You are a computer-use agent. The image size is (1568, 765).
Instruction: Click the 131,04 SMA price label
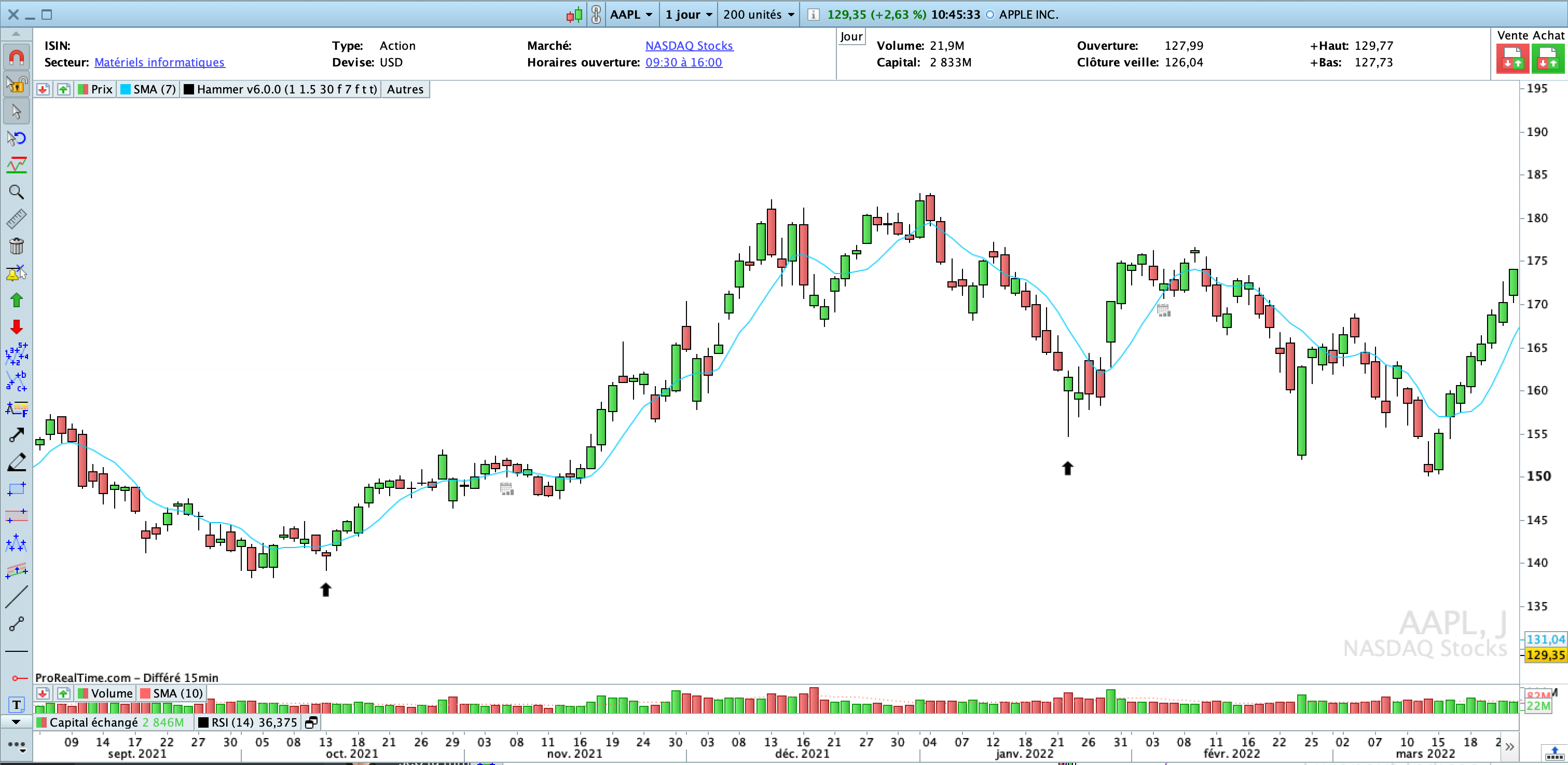coord(1545,639)
